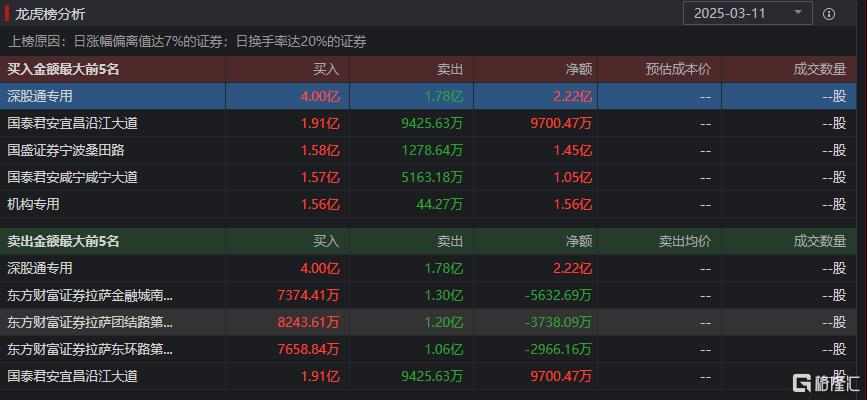Select 深股通专用 in the sell top-5 table
Viewport: 867px width, 400px height.
[428, 268]
